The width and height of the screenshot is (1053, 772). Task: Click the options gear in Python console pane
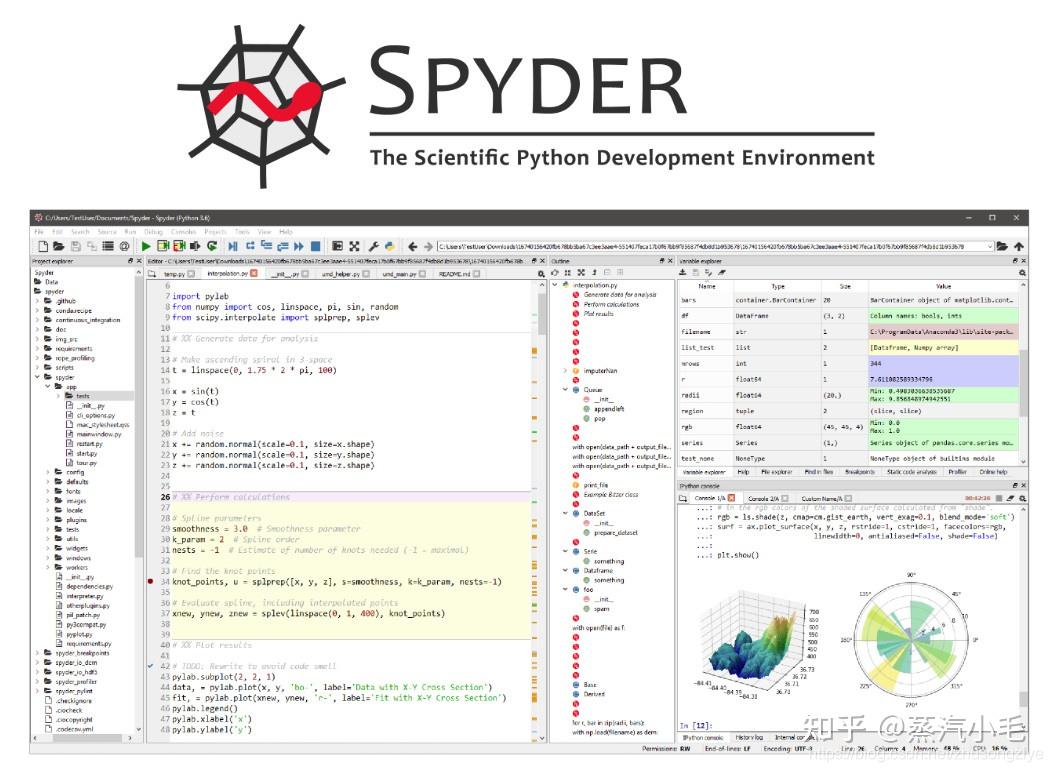(1023, 497)
